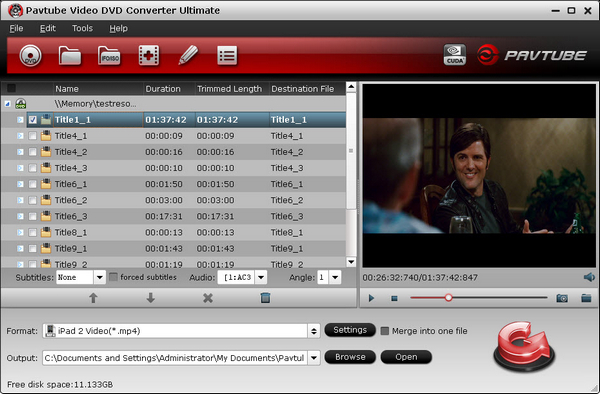Click the CUDA acceleration icon

point(455,55)
